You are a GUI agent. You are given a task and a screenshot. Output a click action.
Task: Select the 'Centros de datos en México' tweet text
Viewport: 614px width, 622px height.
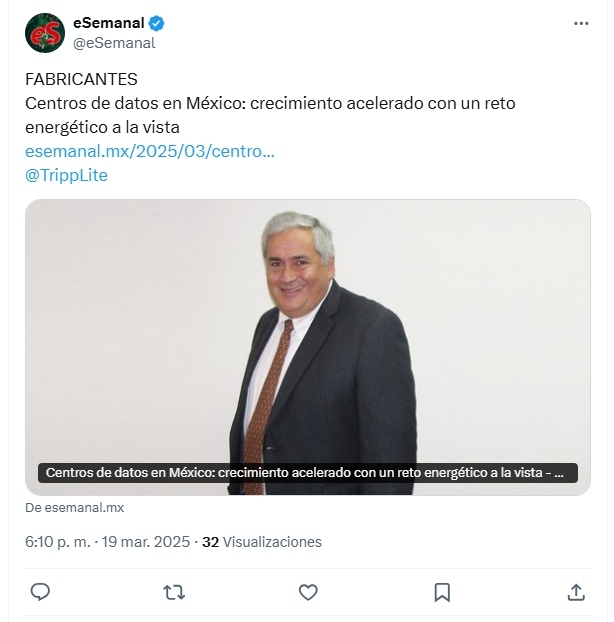point(270,115)
